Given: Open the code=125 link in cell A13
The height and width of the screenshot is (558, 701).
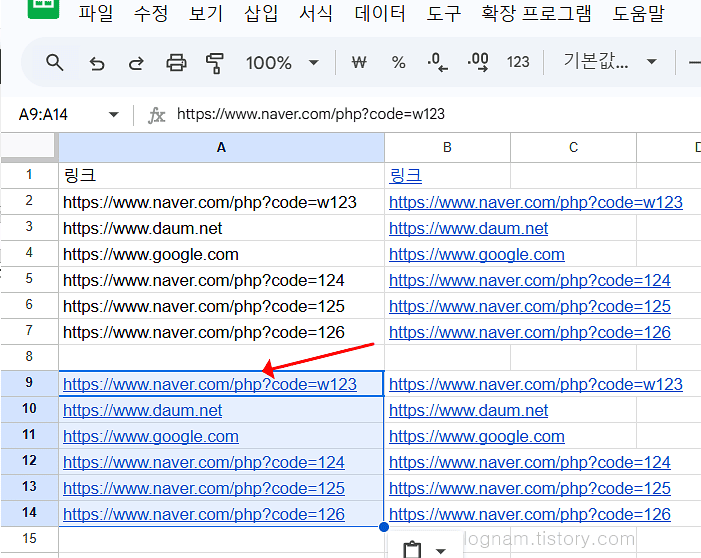Looking at the screenshot, I should pos(204,488).
